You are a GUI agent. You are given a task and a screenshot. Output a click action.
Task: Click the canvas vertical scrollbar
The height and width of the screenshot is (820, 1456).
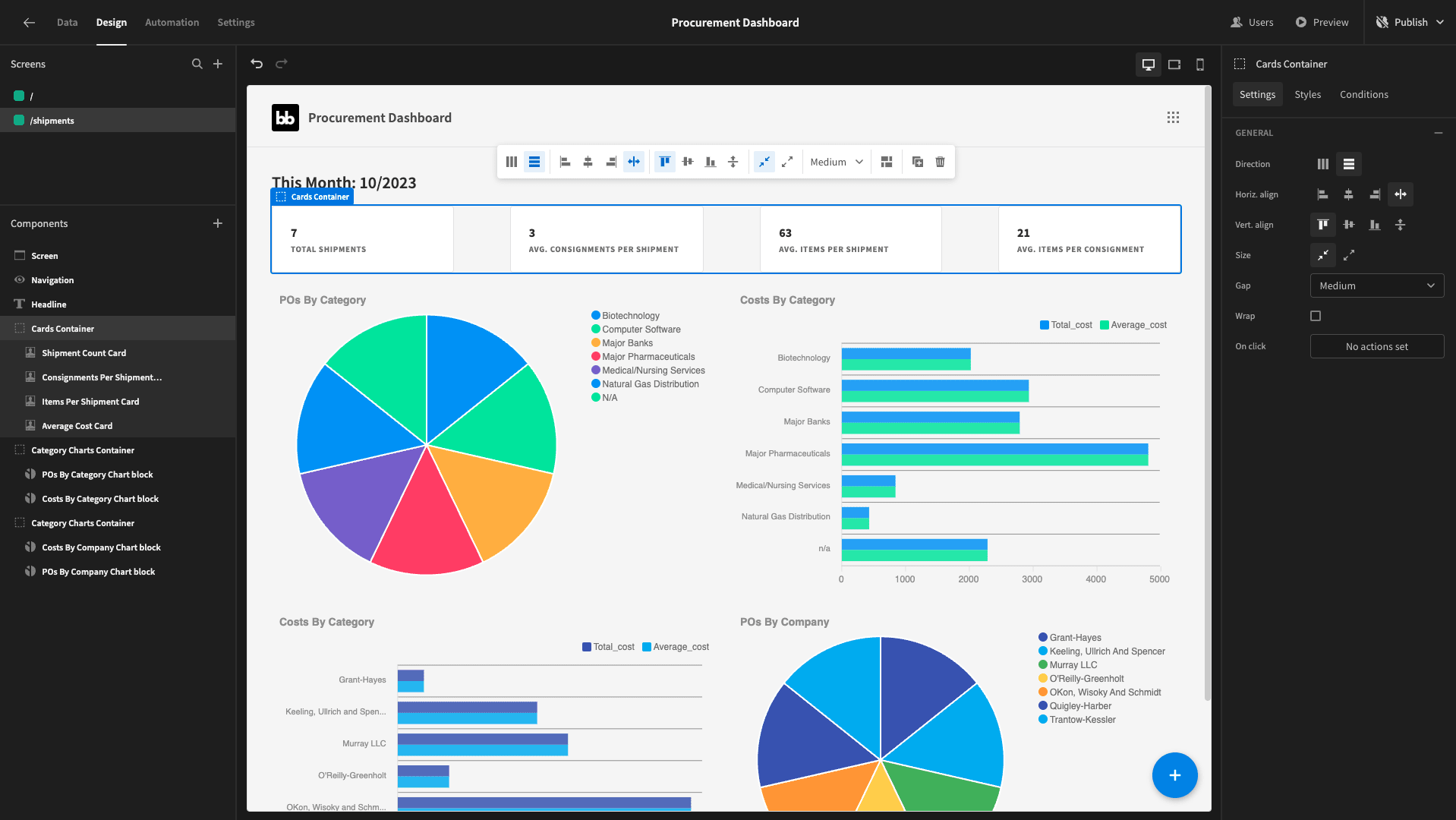[1208, 395]
